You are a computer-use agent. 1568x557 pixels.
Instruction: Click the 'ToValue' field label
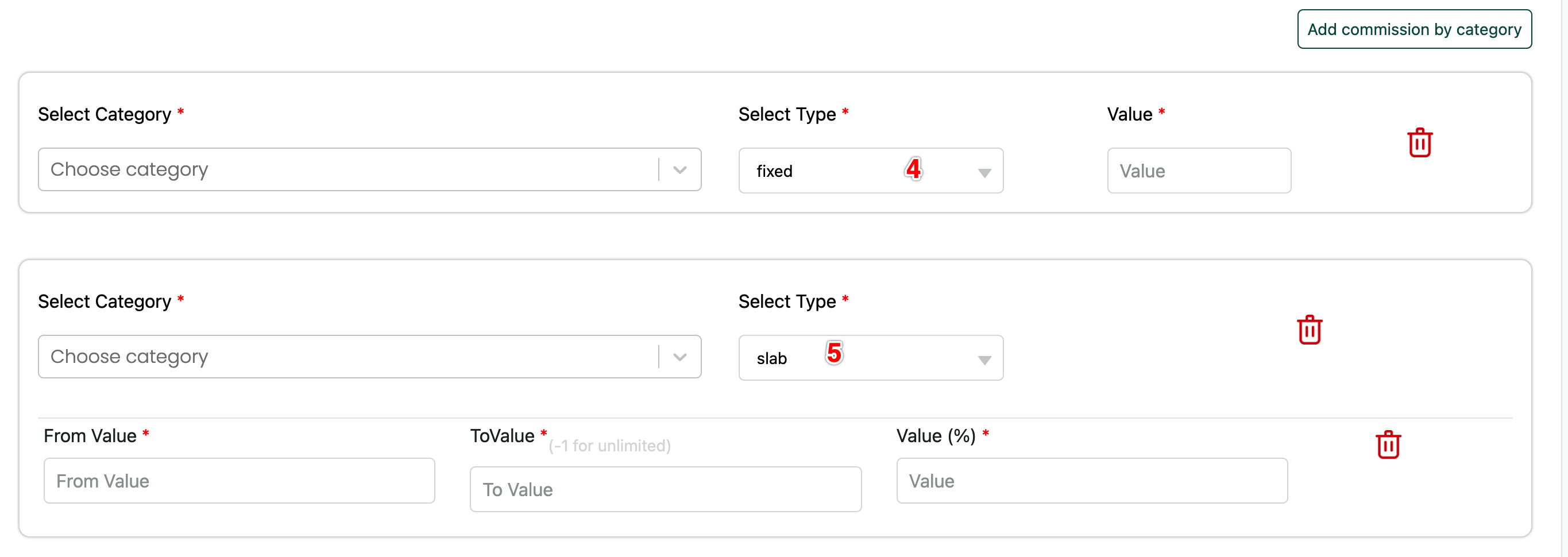501,436
